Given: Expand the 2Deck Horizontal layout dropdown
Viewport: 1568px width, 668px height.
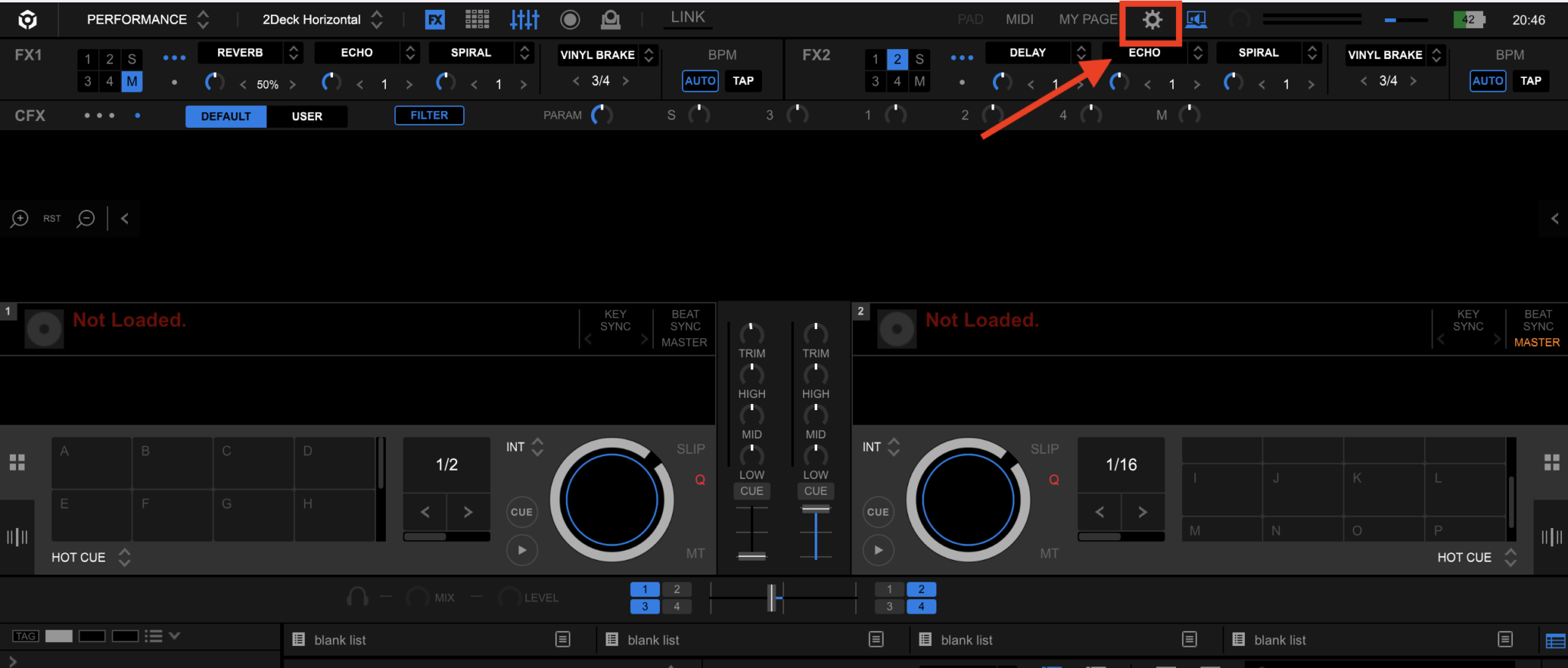Looking at the screenshot, I should [x=322, y=20].
